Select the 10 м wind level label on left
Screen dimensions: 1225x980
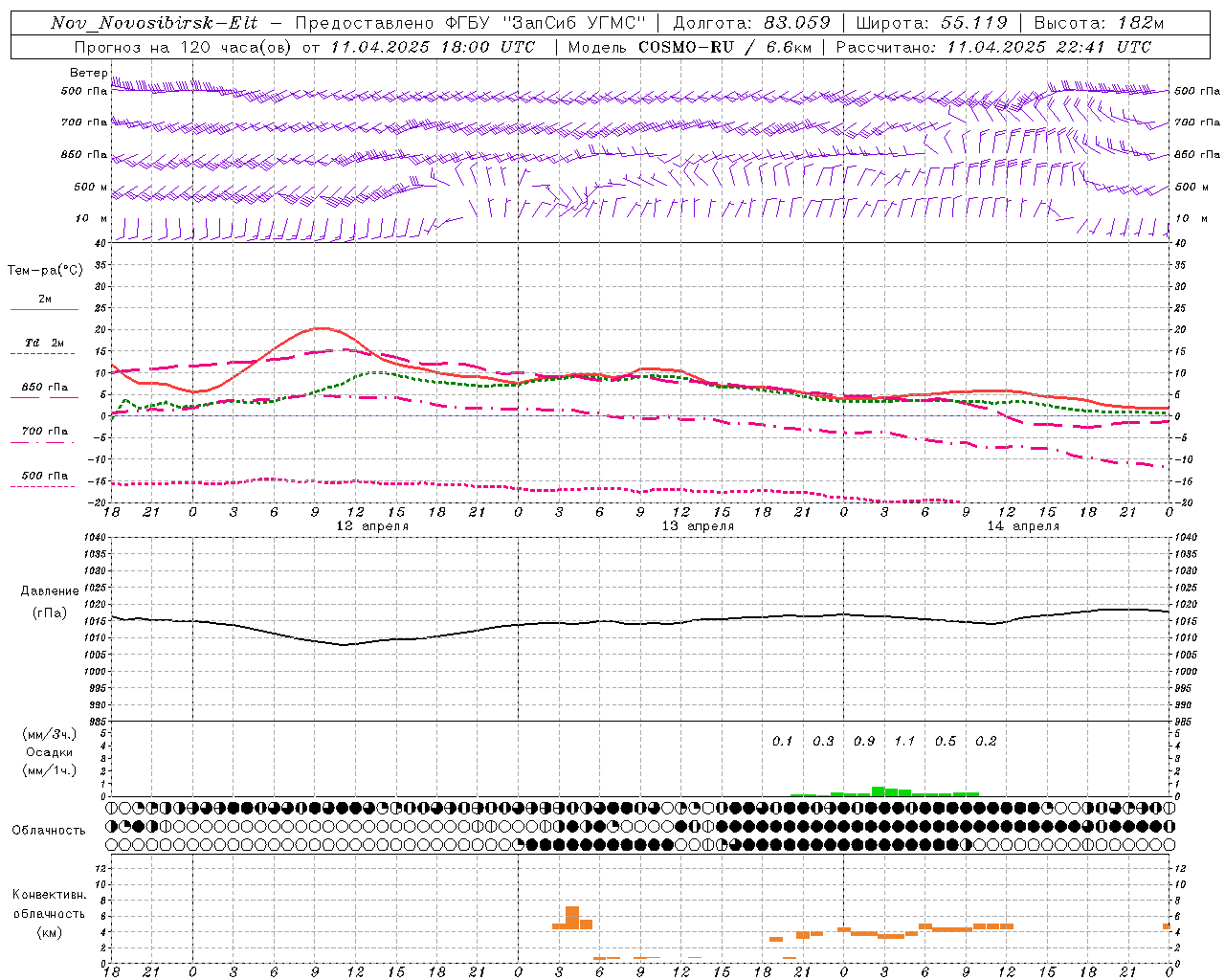(93, 218)
